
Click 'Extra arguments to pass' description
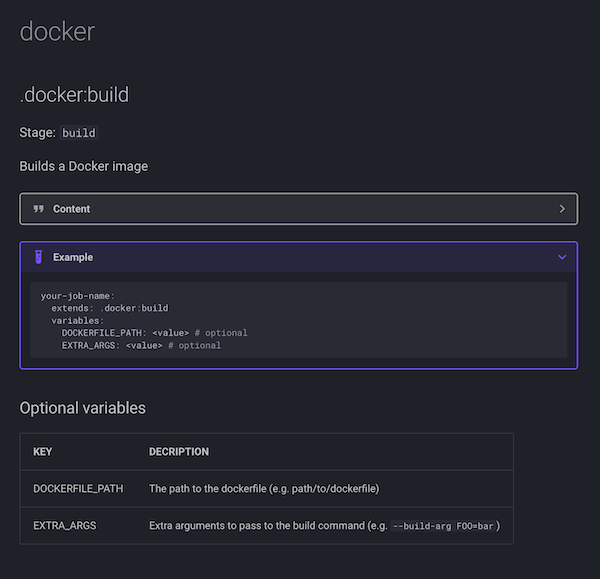(x=324, y=526)
